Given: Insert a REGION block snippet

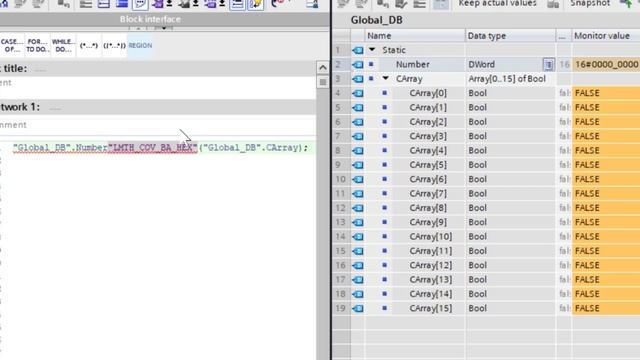Looking at the screenshot, I should [140, 45].
